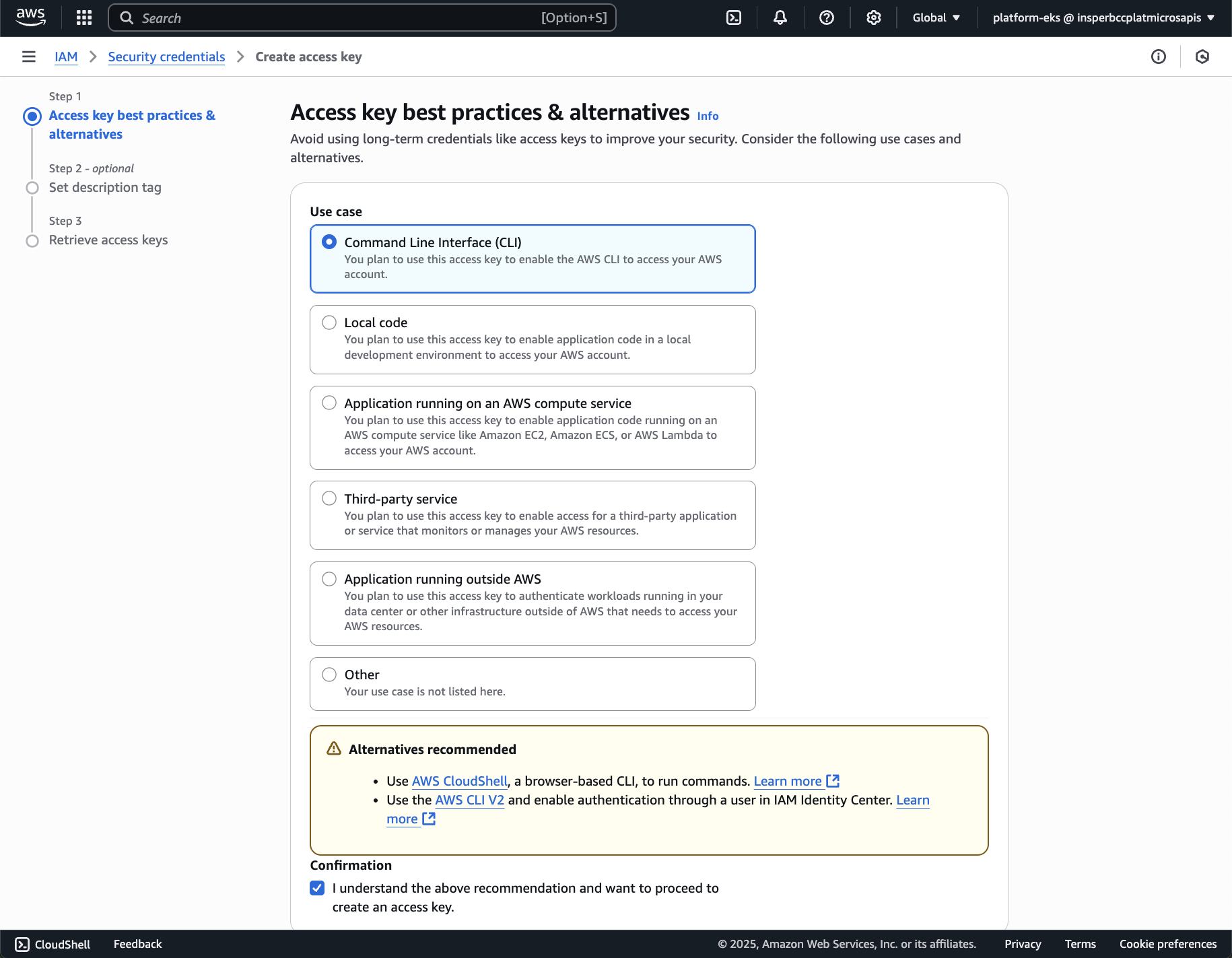This screenshot has height=958, width=1232.
Task: Click into the top Search field
Action: (337, 18)
